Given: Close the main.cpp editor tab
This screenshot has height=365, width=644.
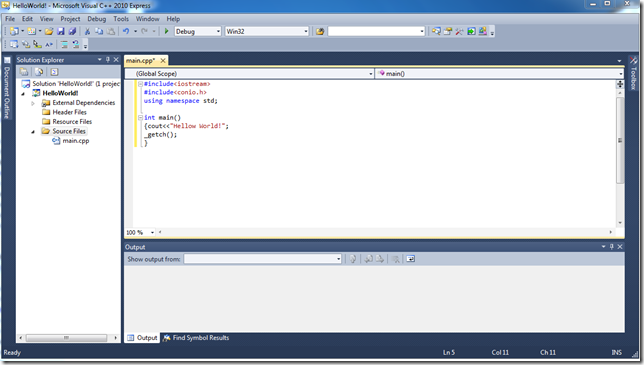Looking at the screenshot, I should tap(163, 60).
